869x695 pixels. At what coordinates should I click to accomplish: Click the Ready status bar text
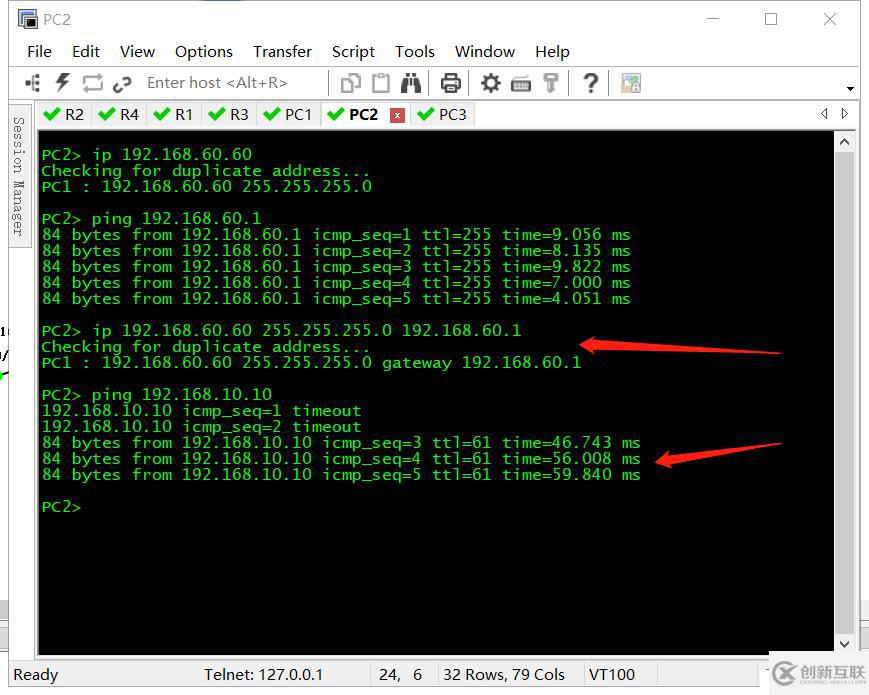35,674
